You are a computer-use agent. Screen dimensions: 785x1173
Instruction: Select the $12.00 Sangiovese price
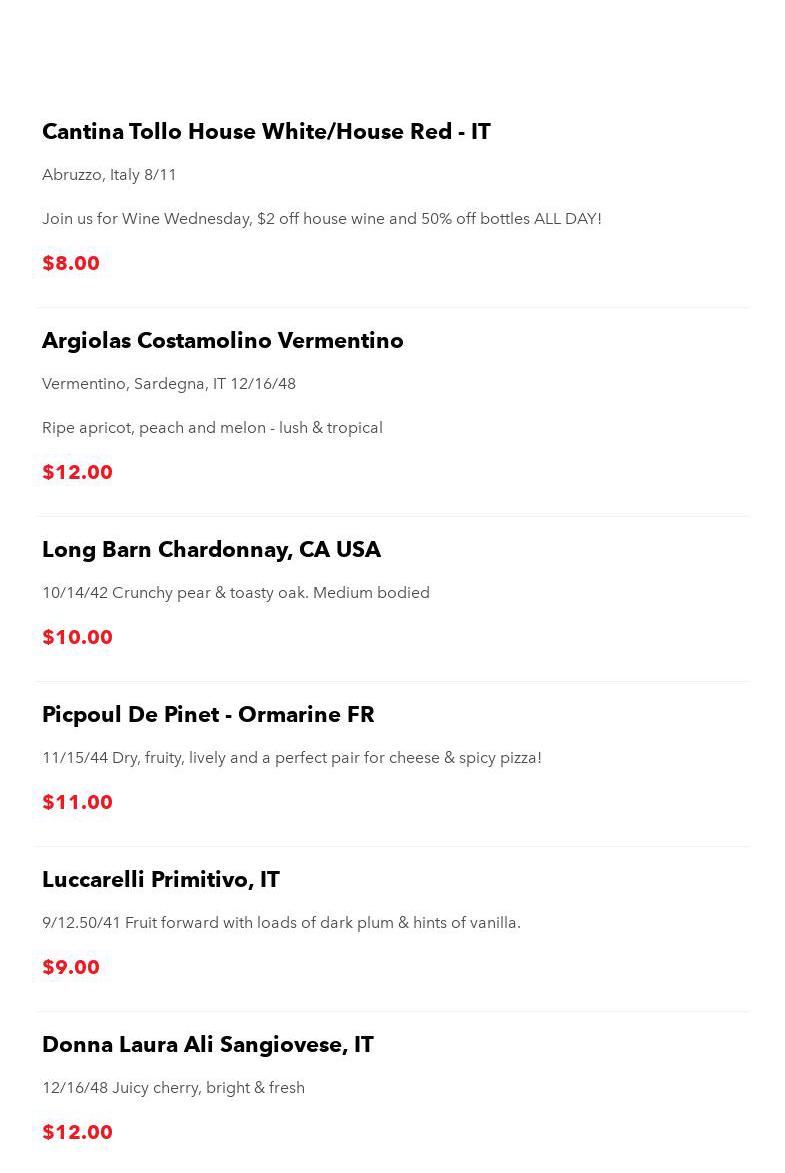77,1132
